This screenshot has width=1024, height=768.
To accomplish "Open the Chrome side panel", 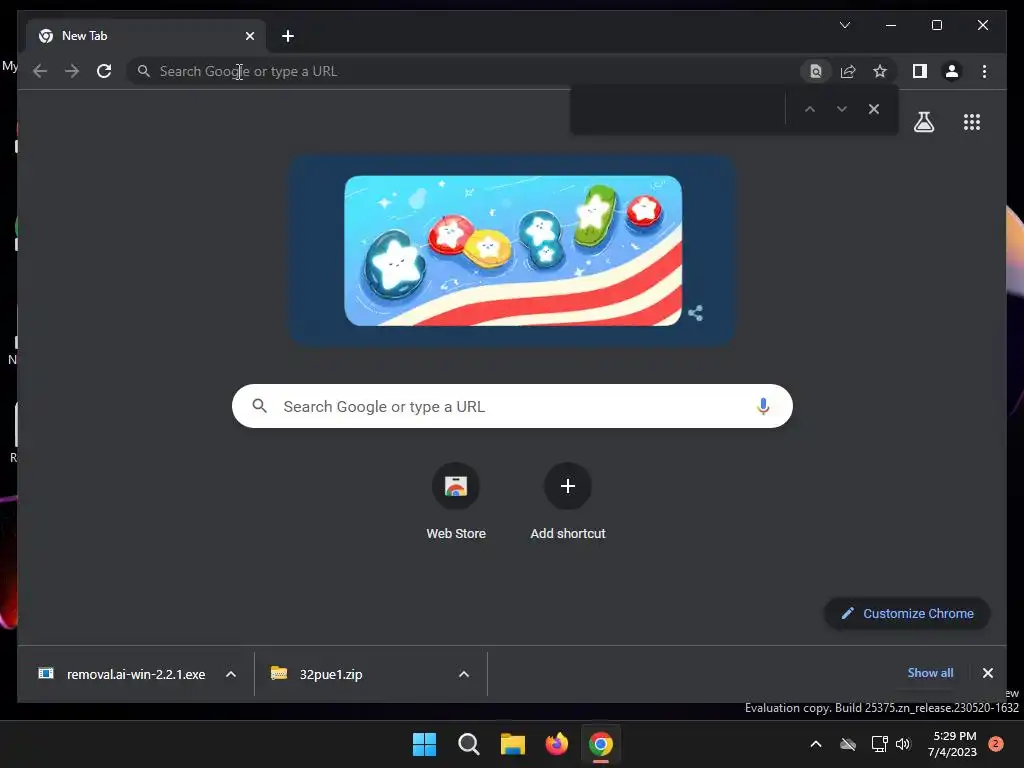I will (x=920, y=71).
